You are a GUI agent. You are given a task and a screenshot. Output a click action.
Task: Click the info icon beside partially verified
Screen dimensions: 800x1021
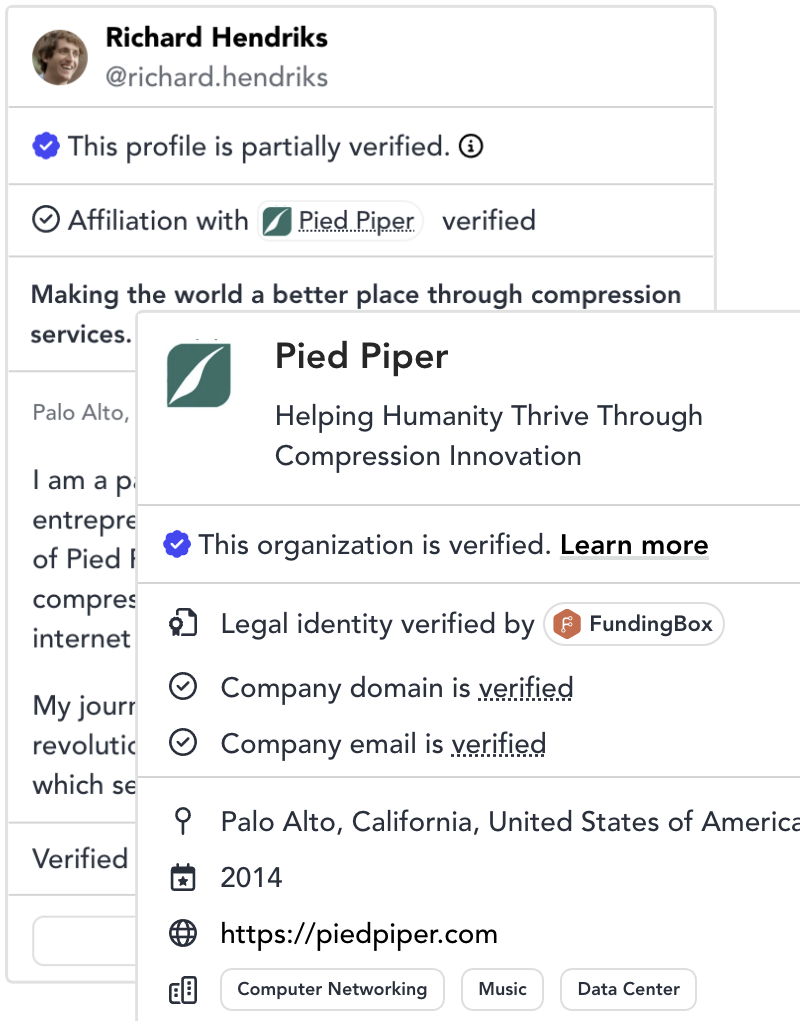coord(471,147)
